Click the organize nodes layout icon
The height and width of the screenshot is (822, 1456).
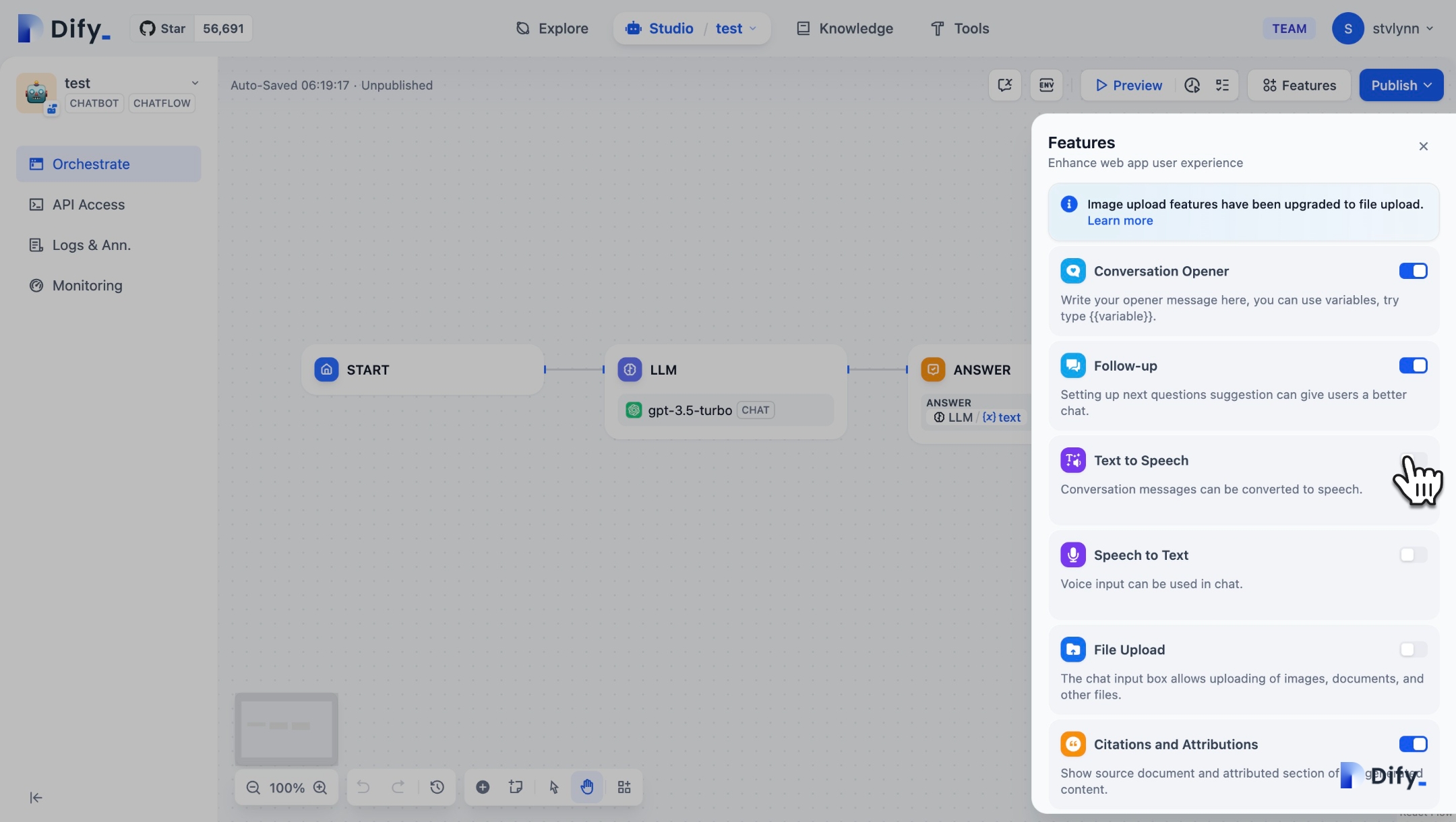click(624, 788)
